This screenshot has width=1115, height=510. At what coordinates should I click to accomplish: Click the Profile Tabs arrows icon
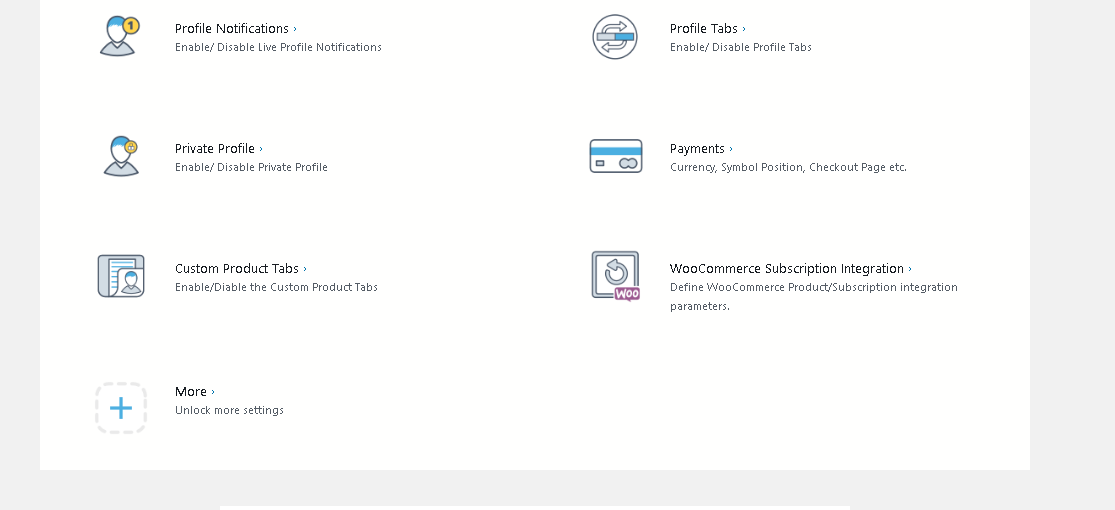614,37
